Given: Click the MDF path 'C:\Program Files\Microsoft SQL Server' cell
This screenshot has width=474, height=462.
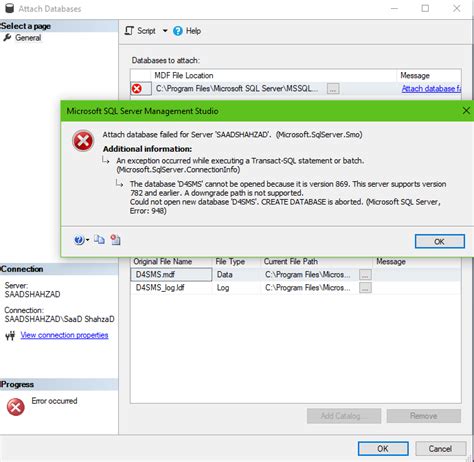Looking at the screenshot, I should (x=237, y=89).
